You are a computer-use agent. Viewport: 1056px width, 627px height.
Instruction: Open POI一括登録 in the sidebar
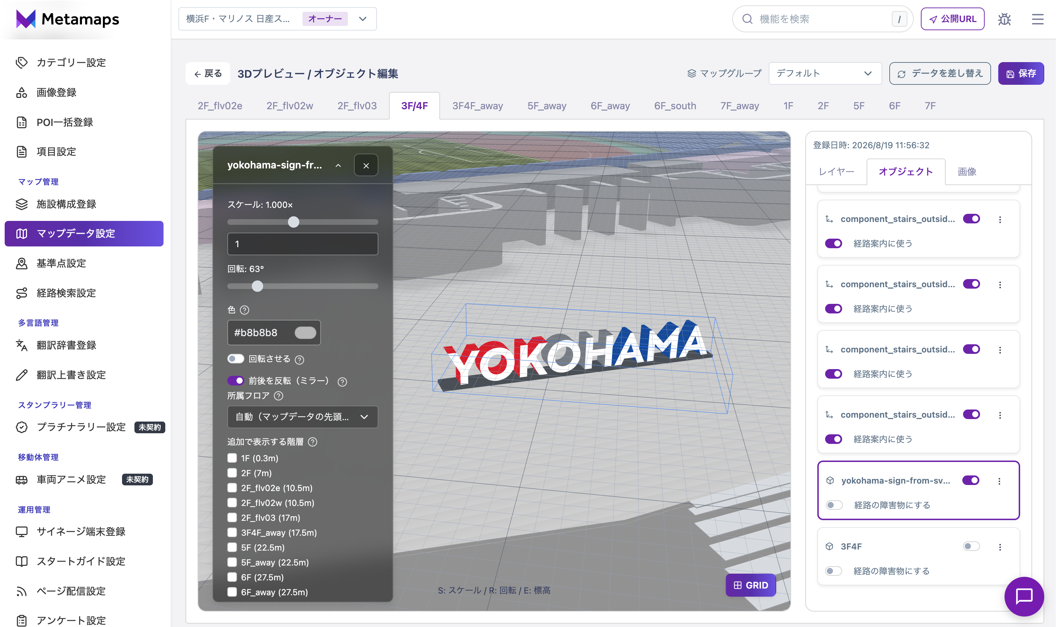[x=65, y=122]
